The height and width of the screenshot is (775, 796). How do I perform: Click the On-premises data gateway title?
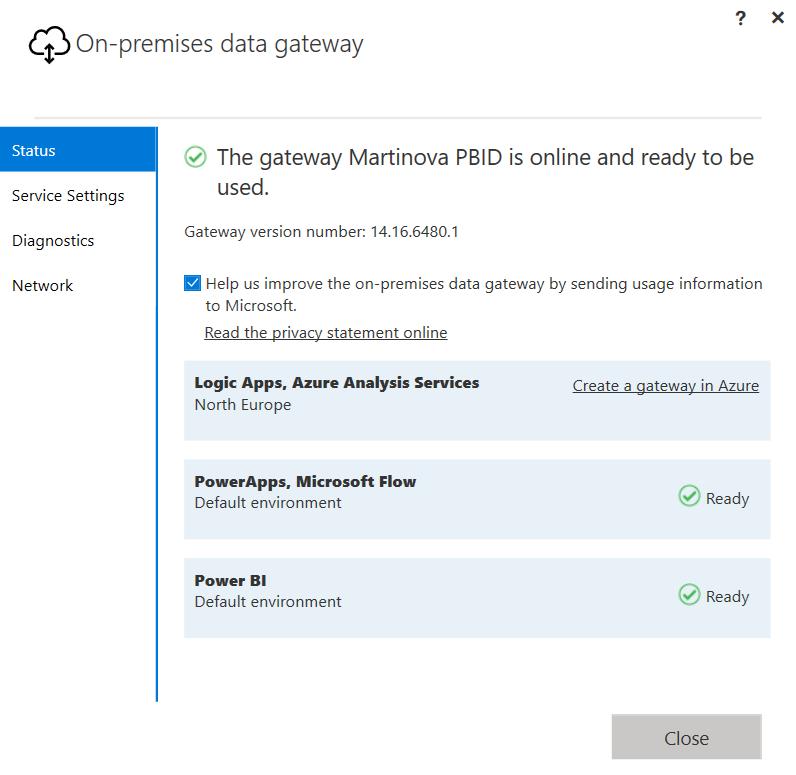pos(219,44)
